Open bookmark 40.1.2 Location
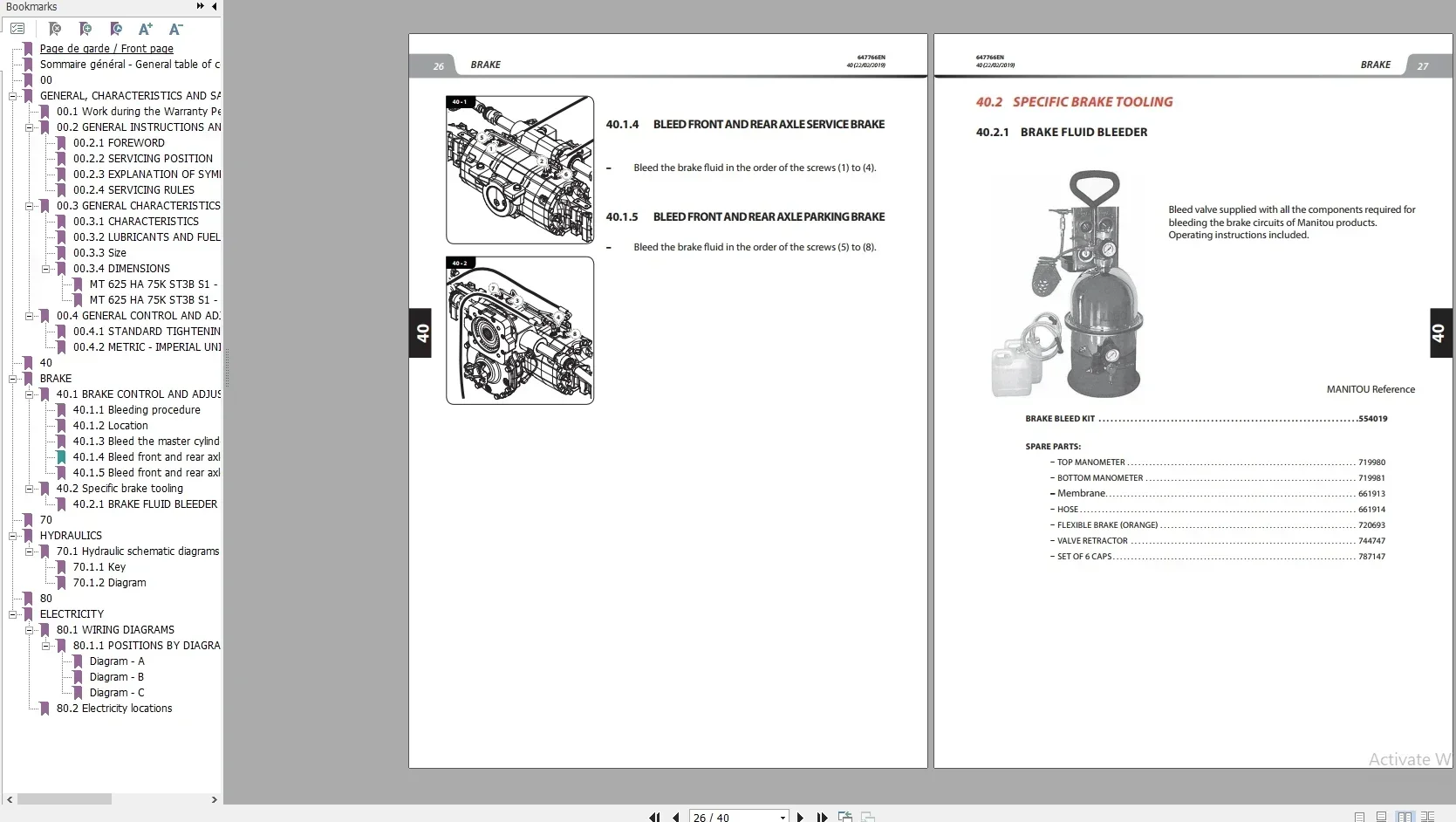Viewport: 1456px width, 822px height. click(110, 426)
